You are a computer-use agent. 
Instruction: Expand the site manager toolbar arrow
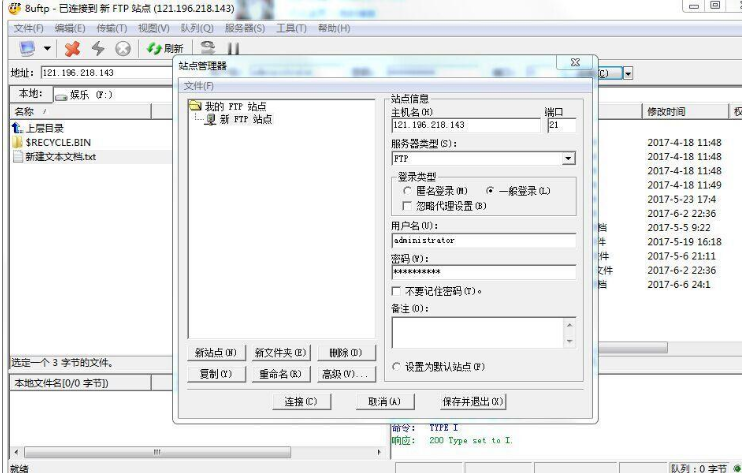tap(47, 48)
